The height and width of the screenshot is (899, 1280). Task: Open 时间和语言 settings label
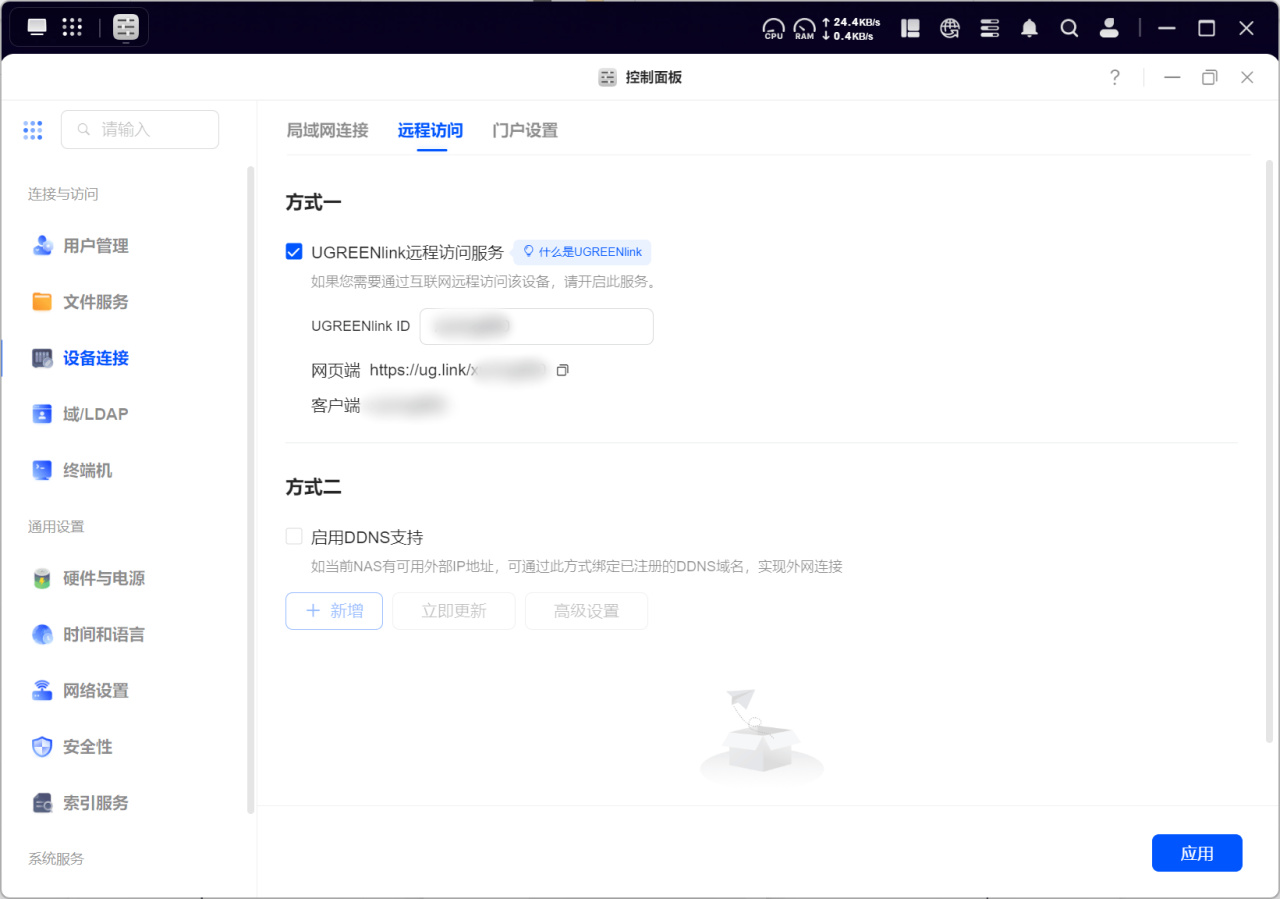click(104, 634)
